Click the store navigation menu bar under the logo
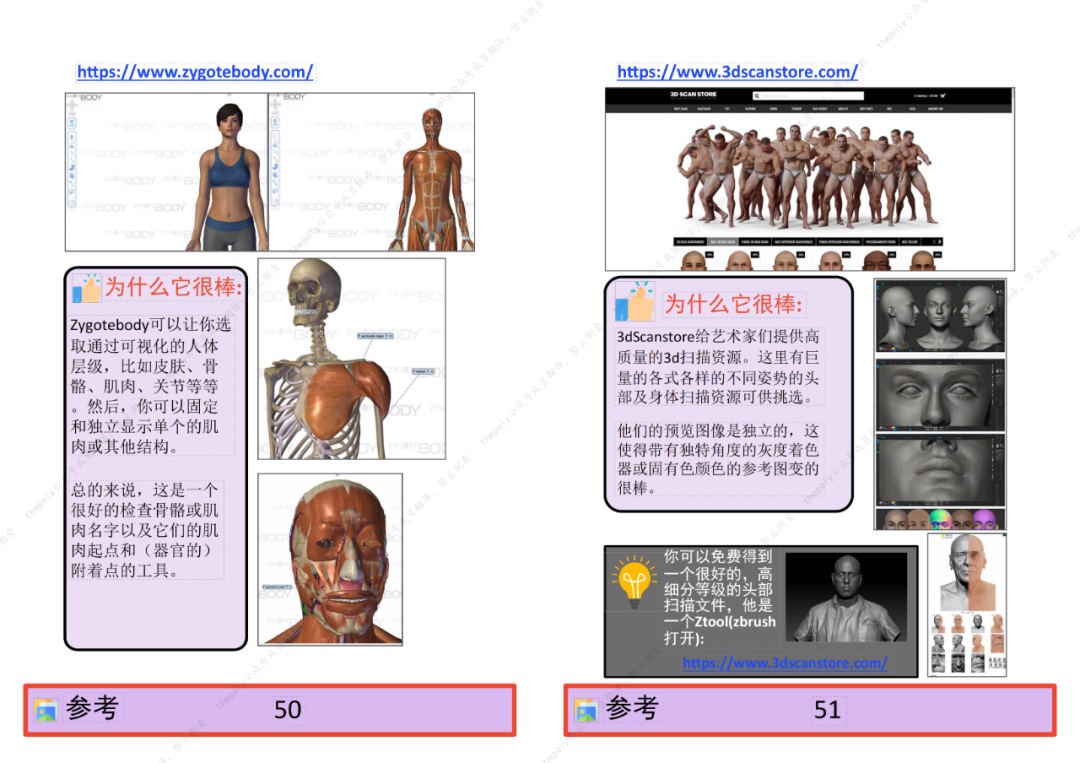The image size is (1080, 763). point(808,108)
